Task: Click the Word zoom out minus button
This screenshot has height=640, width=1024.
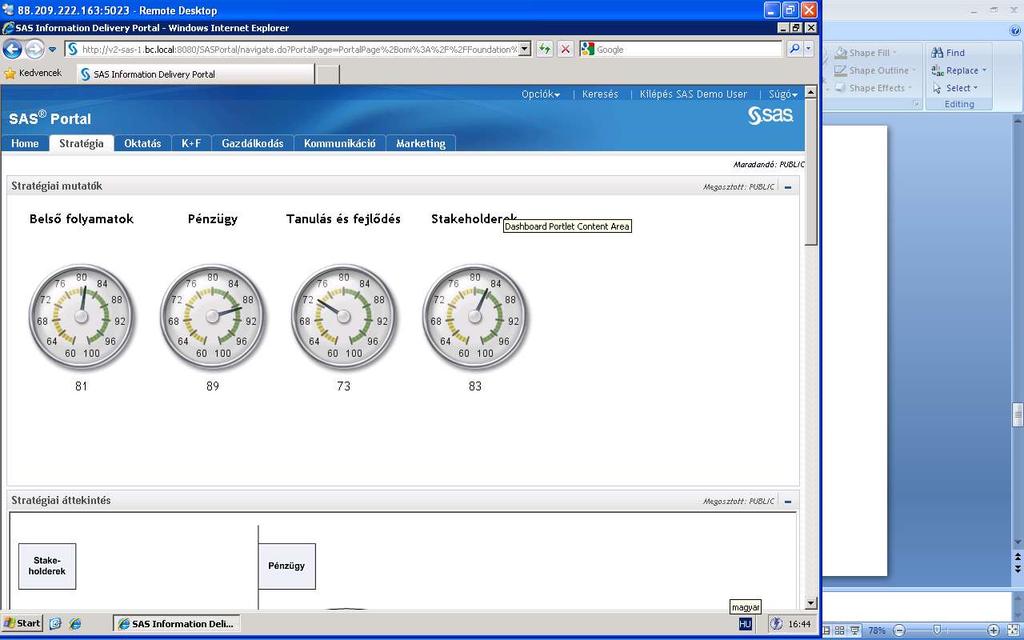Action: (x=899, y=630)
